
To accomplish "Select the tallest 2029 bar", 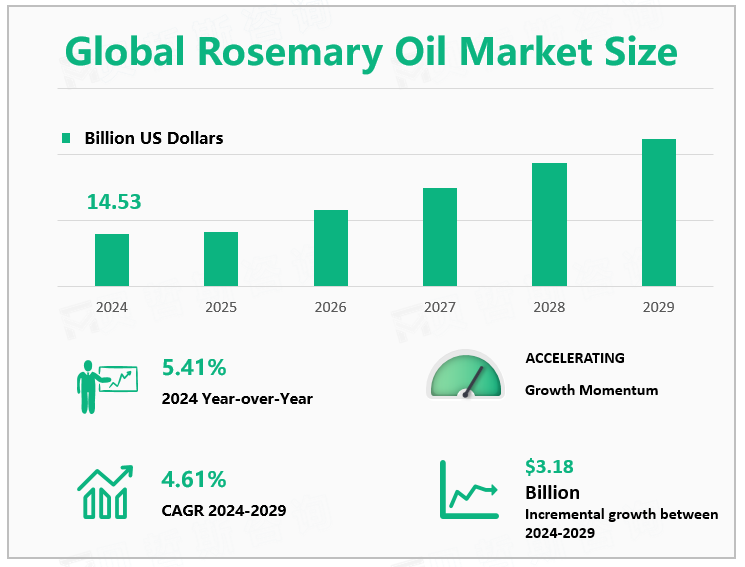I will pyautogui.click(x=659, y=212).
